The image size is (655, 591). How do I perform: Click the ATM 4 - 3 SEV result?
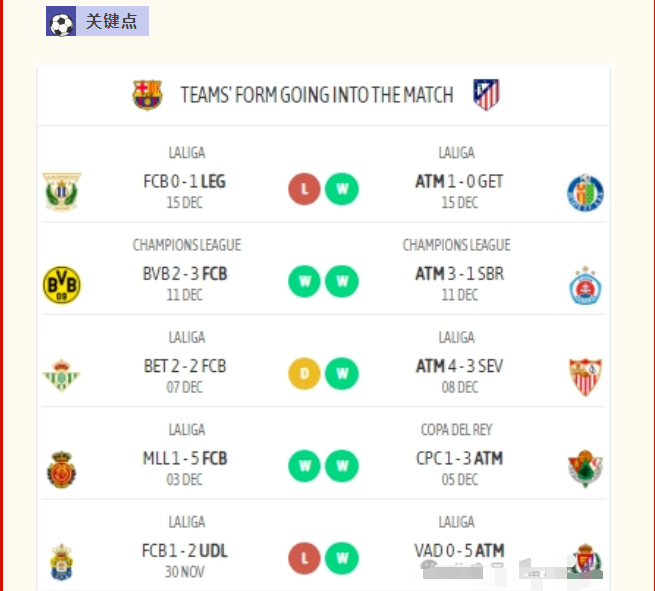point(459,366)
